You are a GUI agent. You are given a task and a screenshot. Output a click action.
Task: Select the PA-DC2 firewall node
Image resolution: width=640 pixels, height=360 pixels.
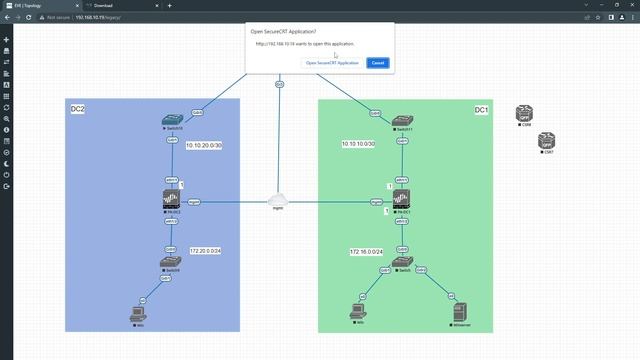click(x=171, y=199)
